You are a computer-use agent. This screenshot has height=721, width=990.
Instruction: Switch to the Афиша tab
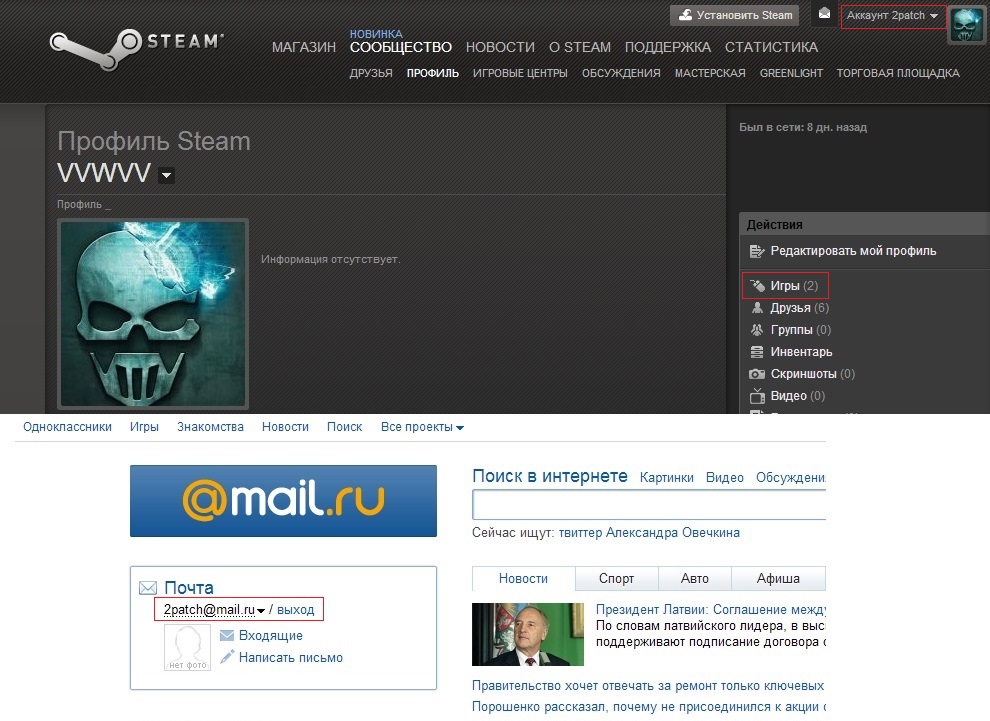tap(778, 578)
